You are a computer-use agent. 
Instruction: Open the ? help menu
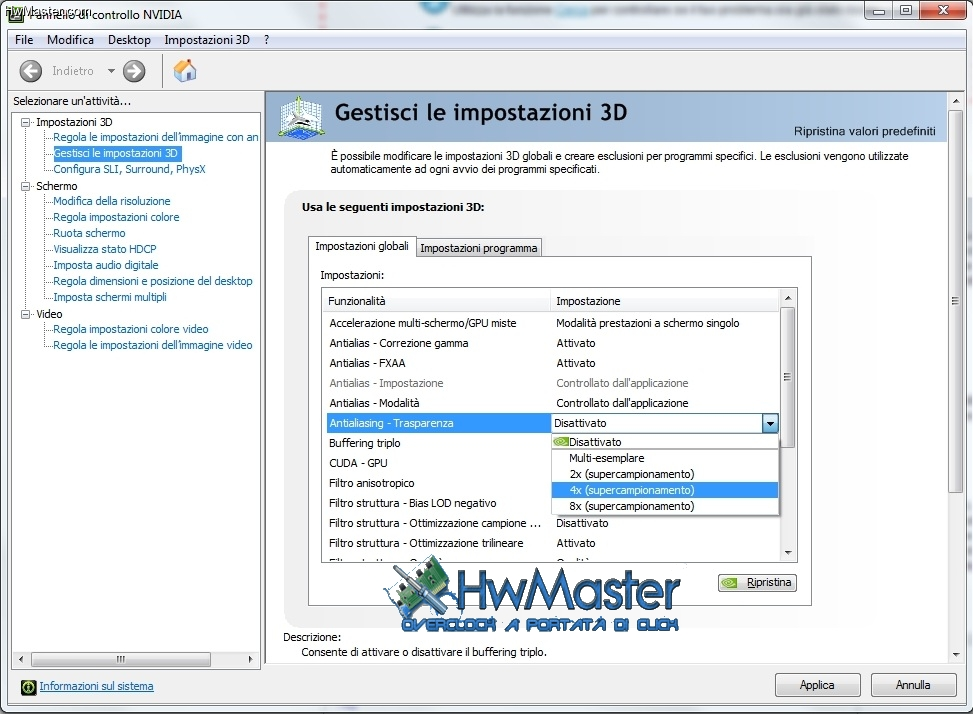tap(266, 40)
